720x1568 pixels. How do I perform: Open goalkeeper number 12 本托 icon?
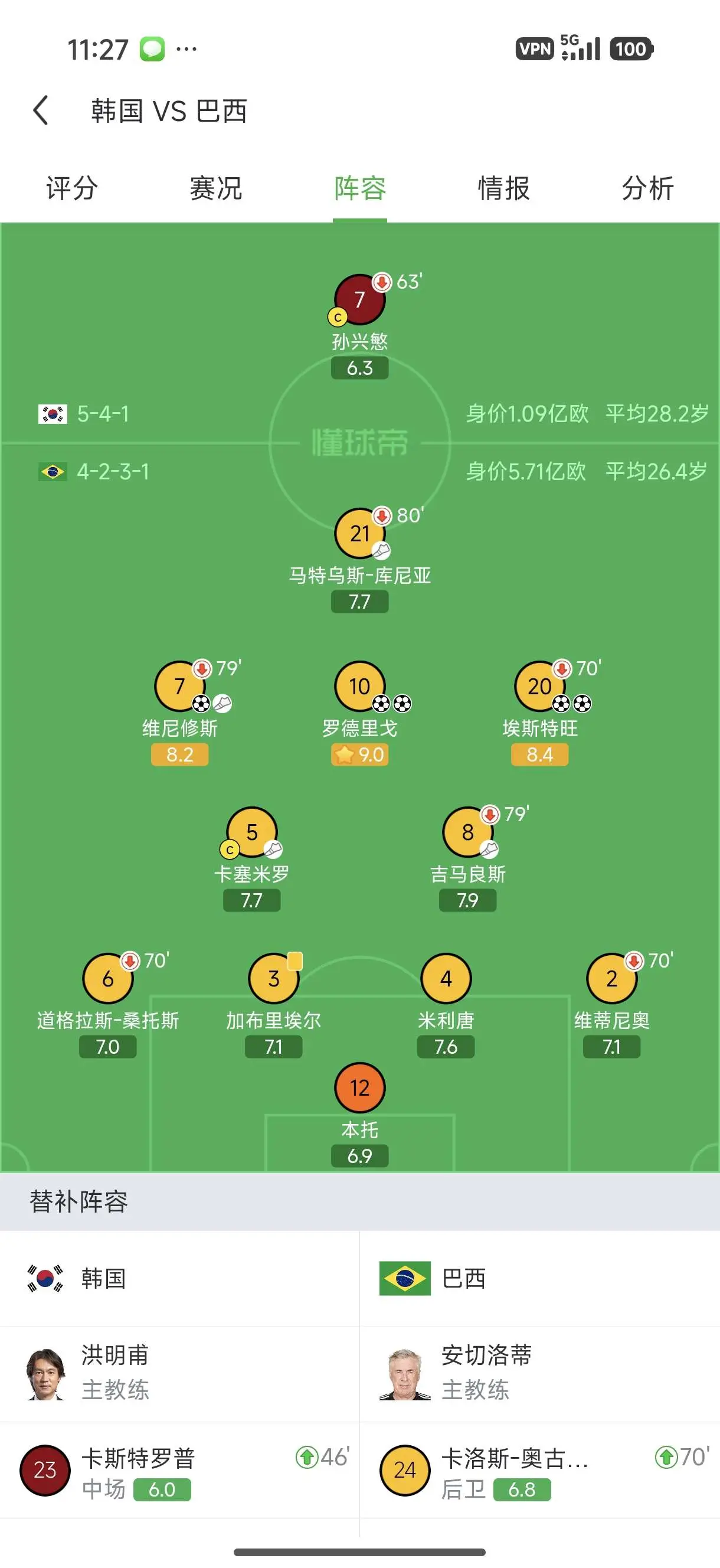click(359, 1087)
